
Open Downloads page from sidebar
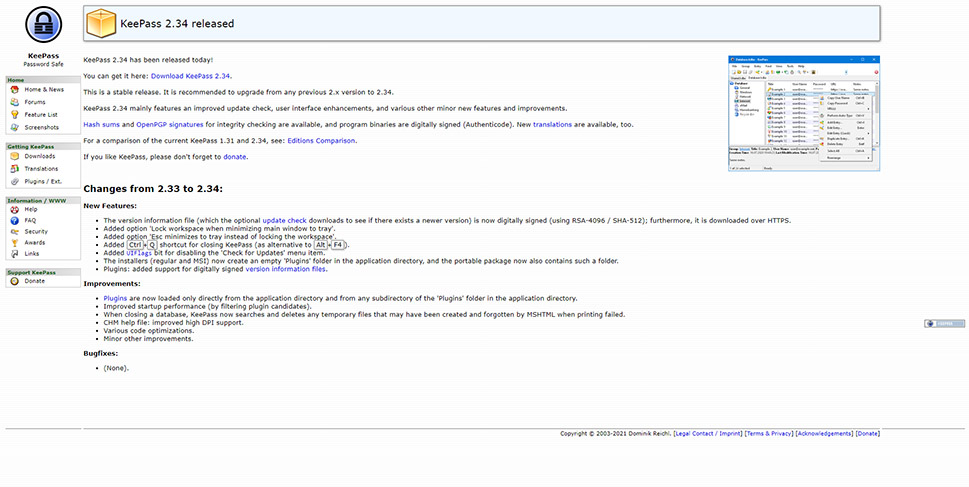40,156
